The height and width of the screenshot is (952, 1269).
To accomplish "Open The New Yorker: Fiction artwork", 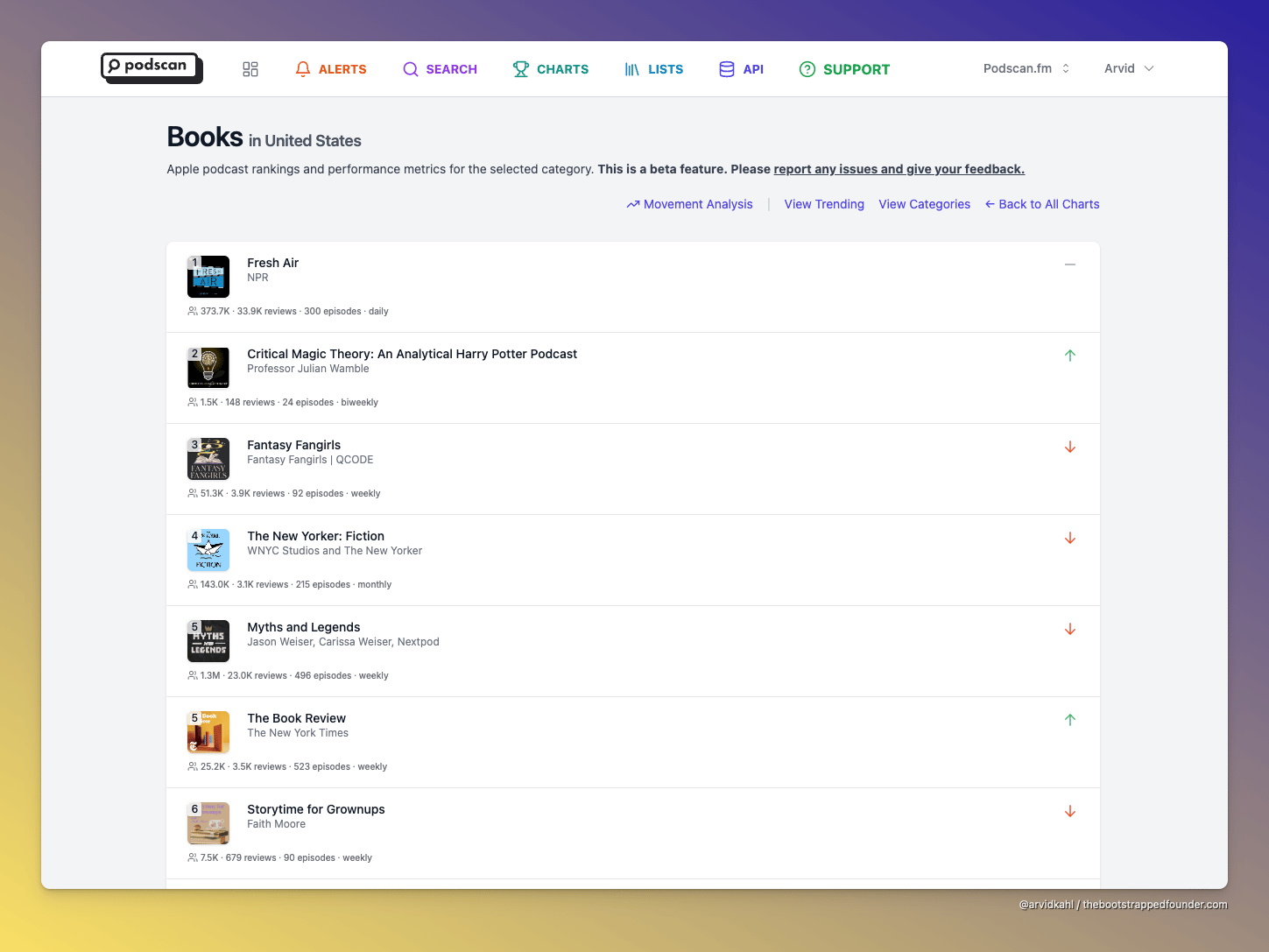I will click(208, 550).
